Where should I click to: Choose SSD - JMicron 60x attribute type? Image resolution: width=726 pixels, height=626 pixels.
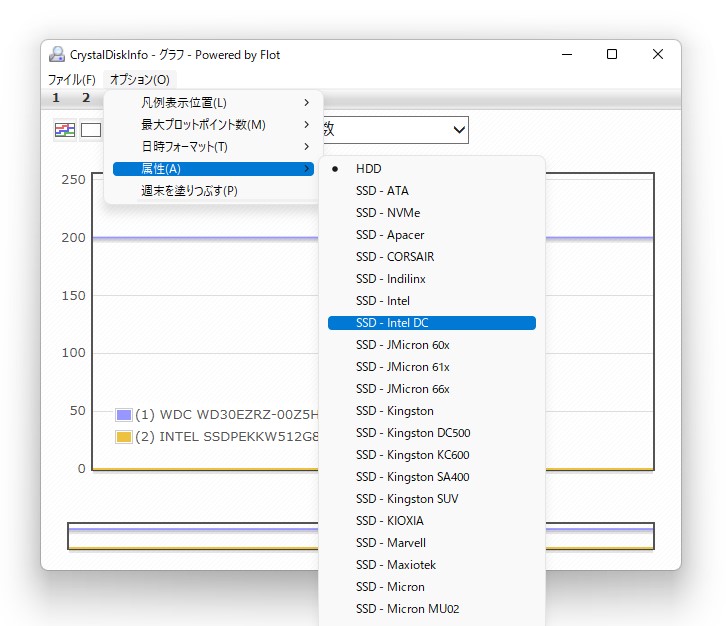(x=432, y=345)
